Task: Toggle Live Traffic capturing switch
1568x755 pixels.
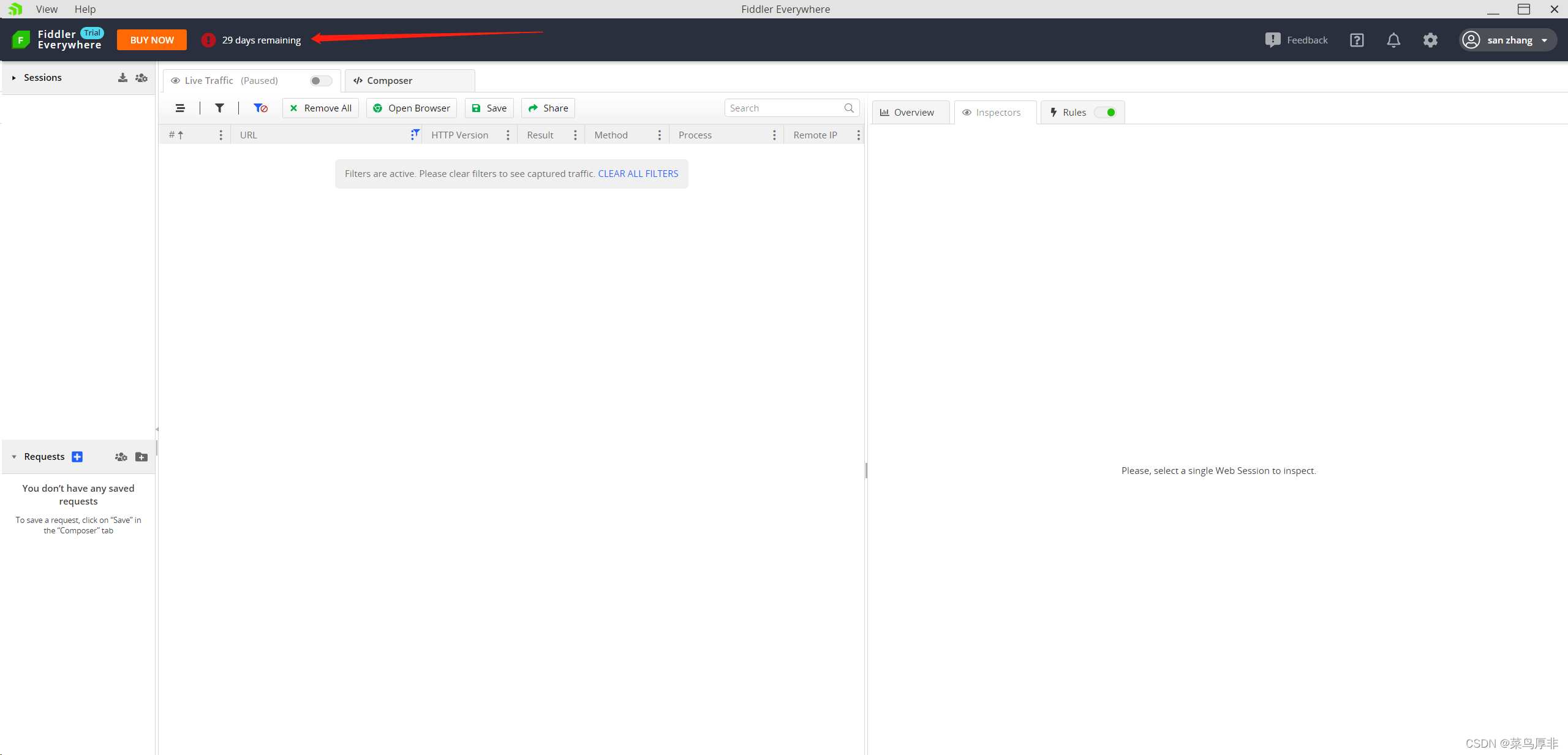Action: point(320,81)
